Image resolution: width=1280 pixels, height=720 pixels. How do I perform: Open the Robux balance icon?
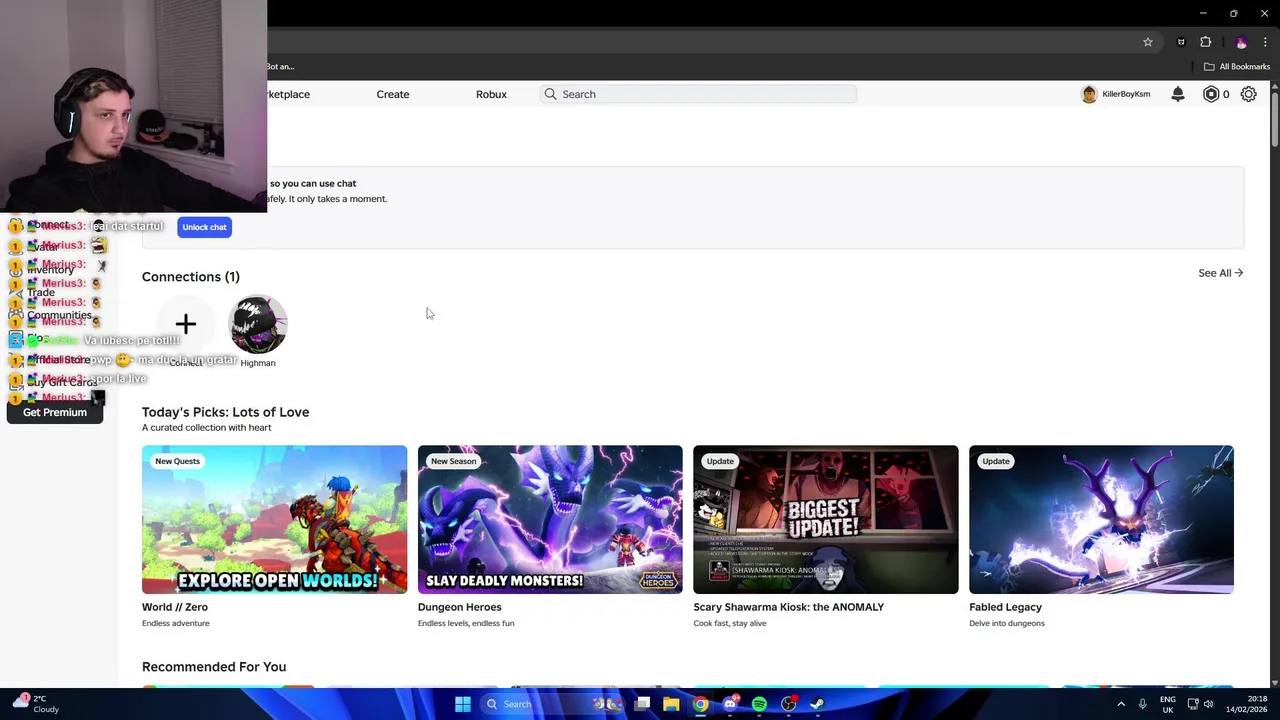[1211, 94]
